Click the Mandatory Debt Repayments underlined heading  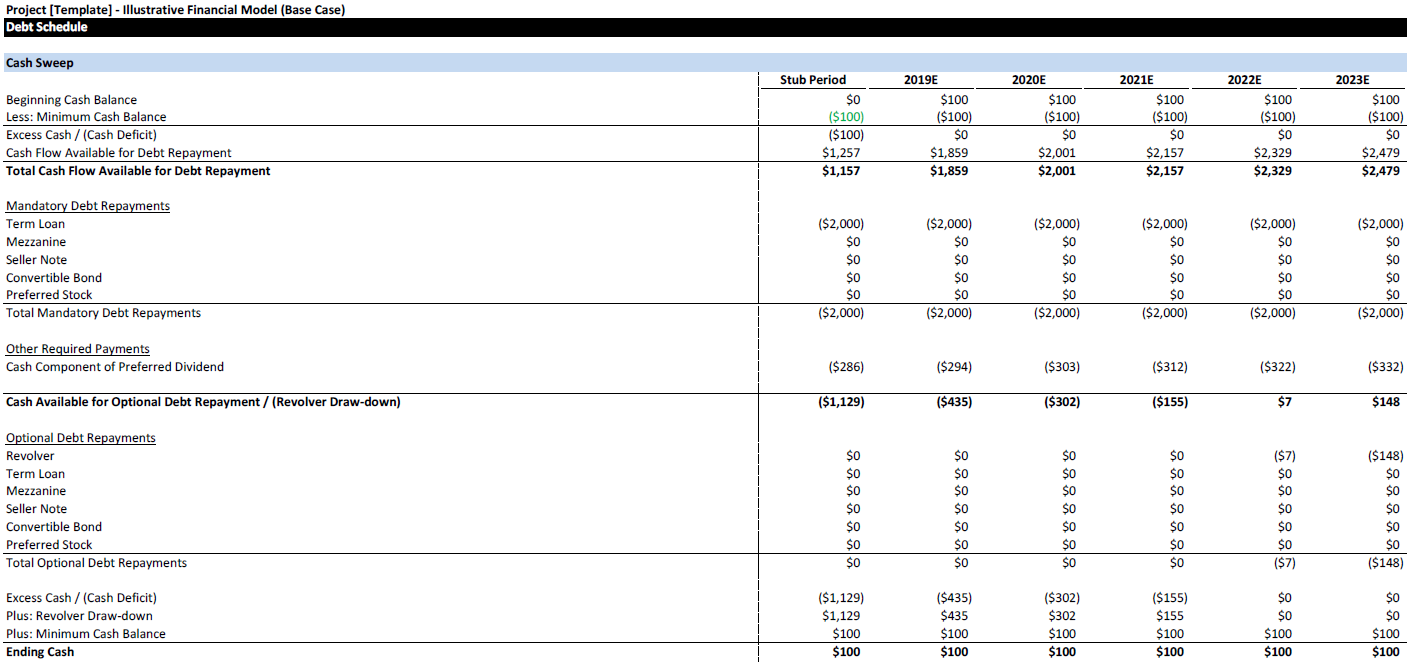pos(88,206)
